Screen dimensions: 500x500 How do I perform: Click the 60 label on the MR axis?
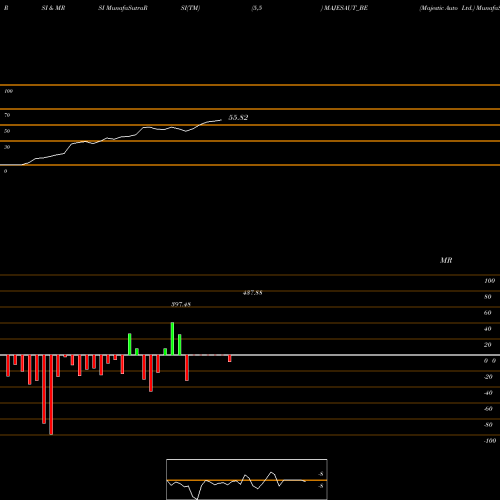pyautogui.click(x=487, y=313)
